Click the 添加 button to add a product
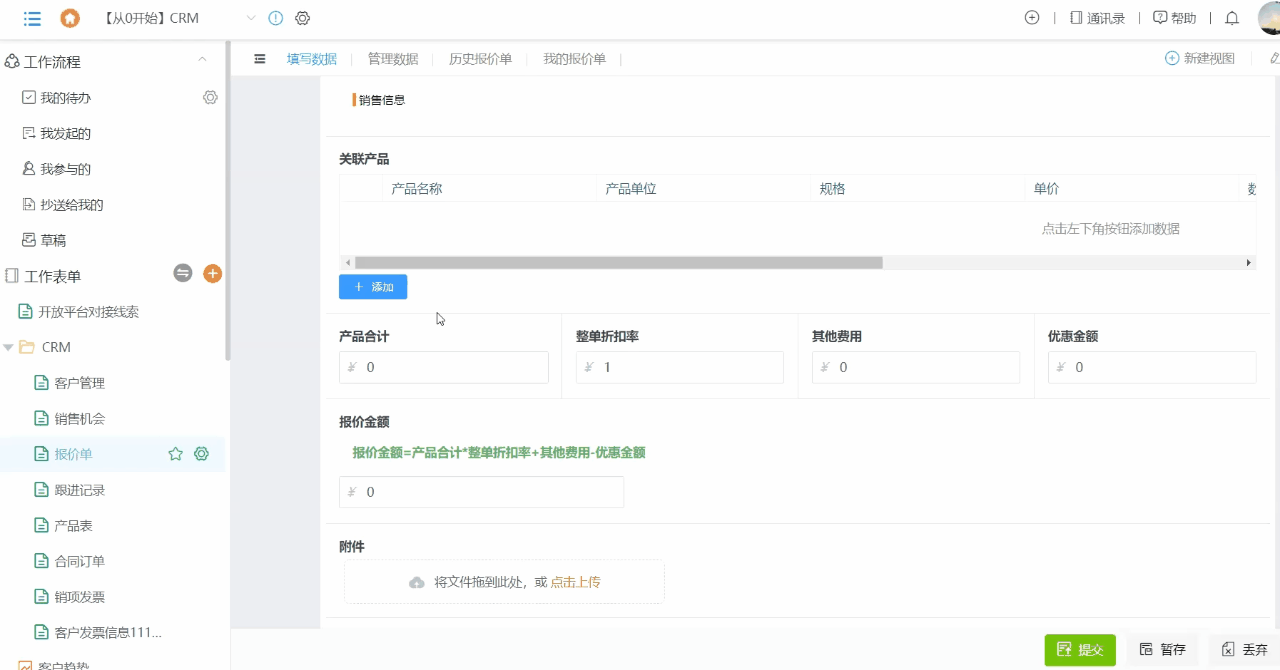The height and width of the screenshot is (670, 1280). point(372,286)
